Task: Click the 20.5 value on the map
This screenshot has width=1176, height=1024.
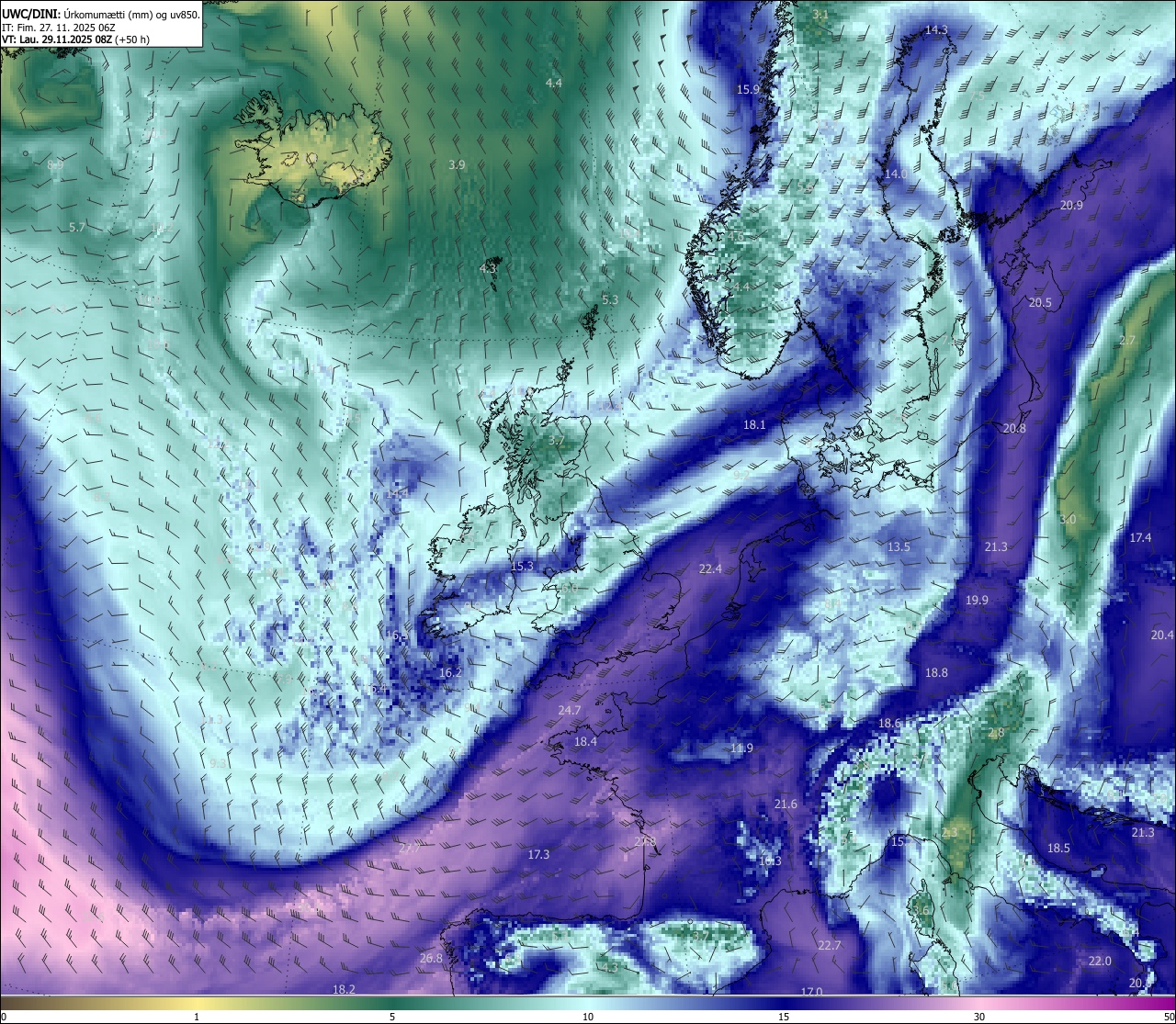Action: tap(1040, 302)
